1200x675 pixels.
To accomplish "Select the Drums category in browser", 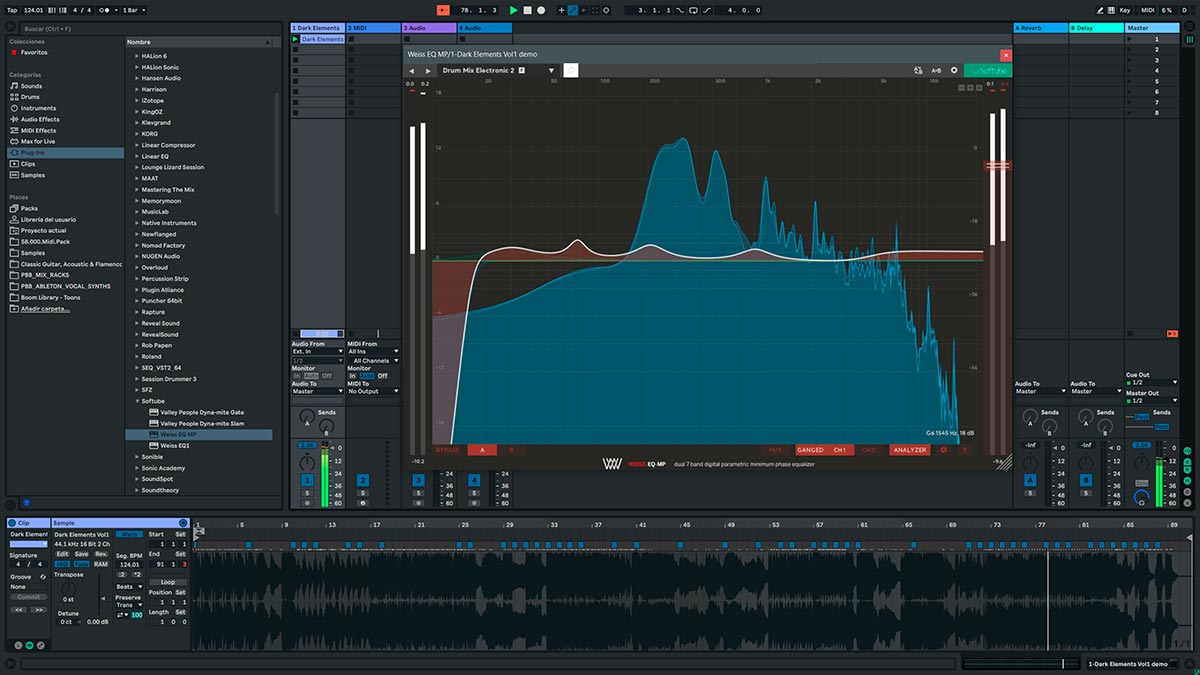I will tap(31, 97).
